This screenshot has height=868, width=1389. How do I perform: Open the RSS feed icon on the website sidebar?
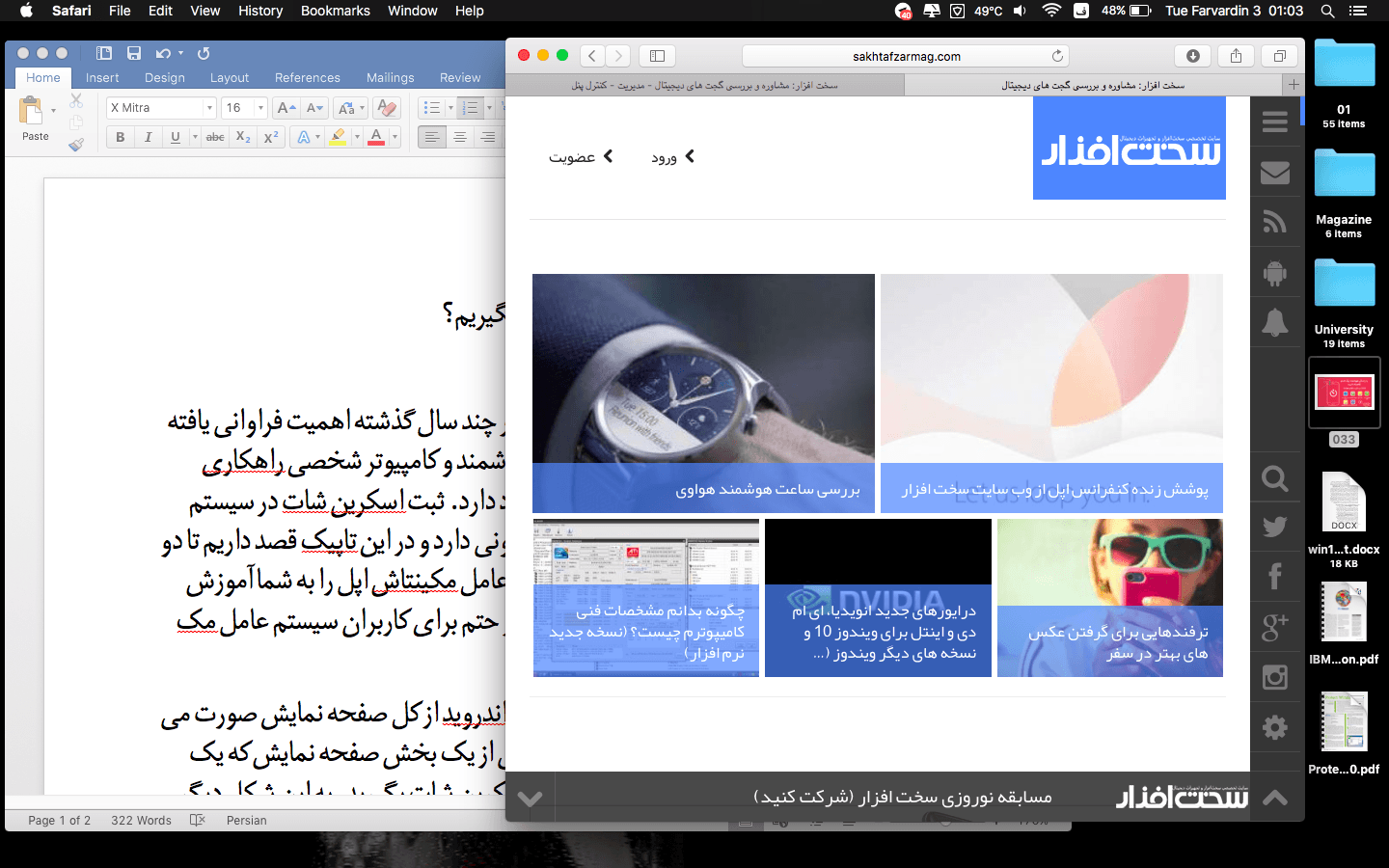pos(1275,222)
